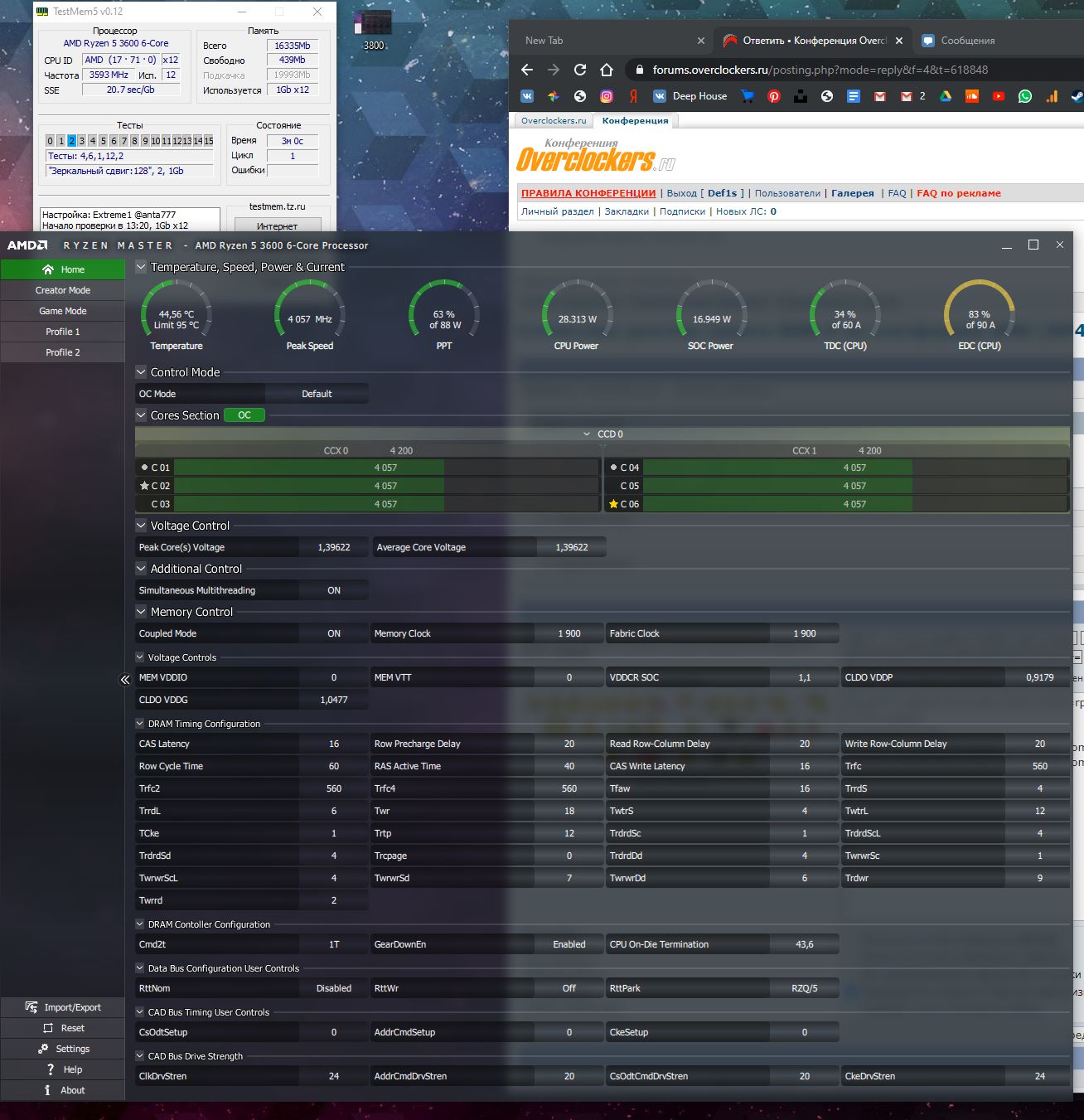Image resolution: width=1084 pixels, height=1120 pixels.
Task: Click the C 01 core speed bar
Action: (386, 468)
